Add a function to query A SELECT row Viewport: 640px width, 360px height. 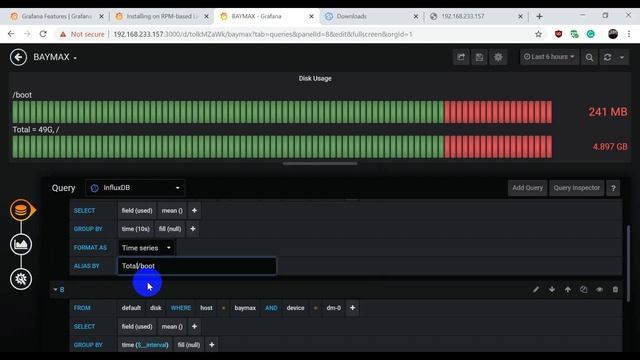tap(194, 211)
